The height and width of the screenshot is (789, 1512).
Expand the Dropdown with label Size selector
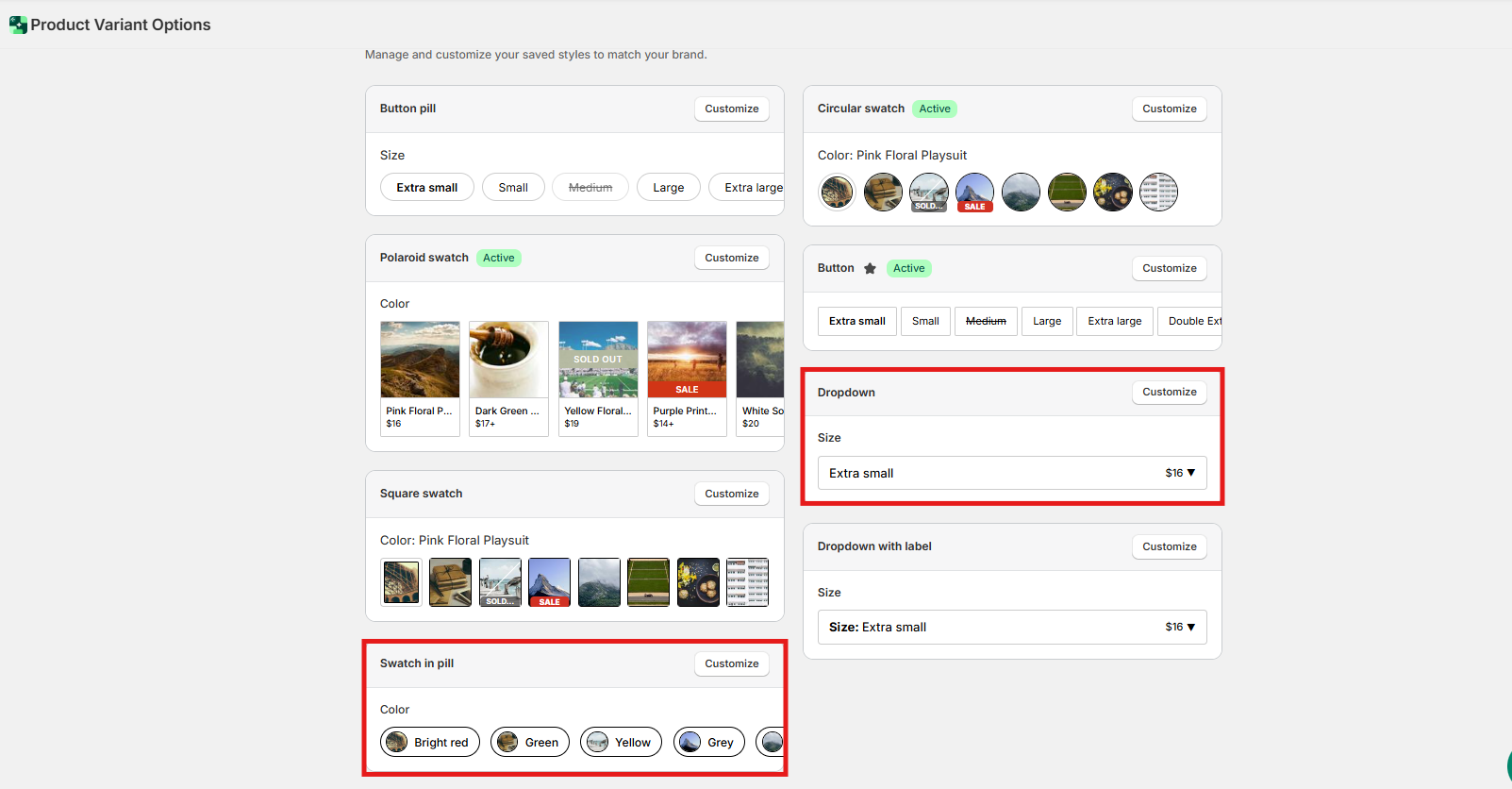tap(1011, 628)
